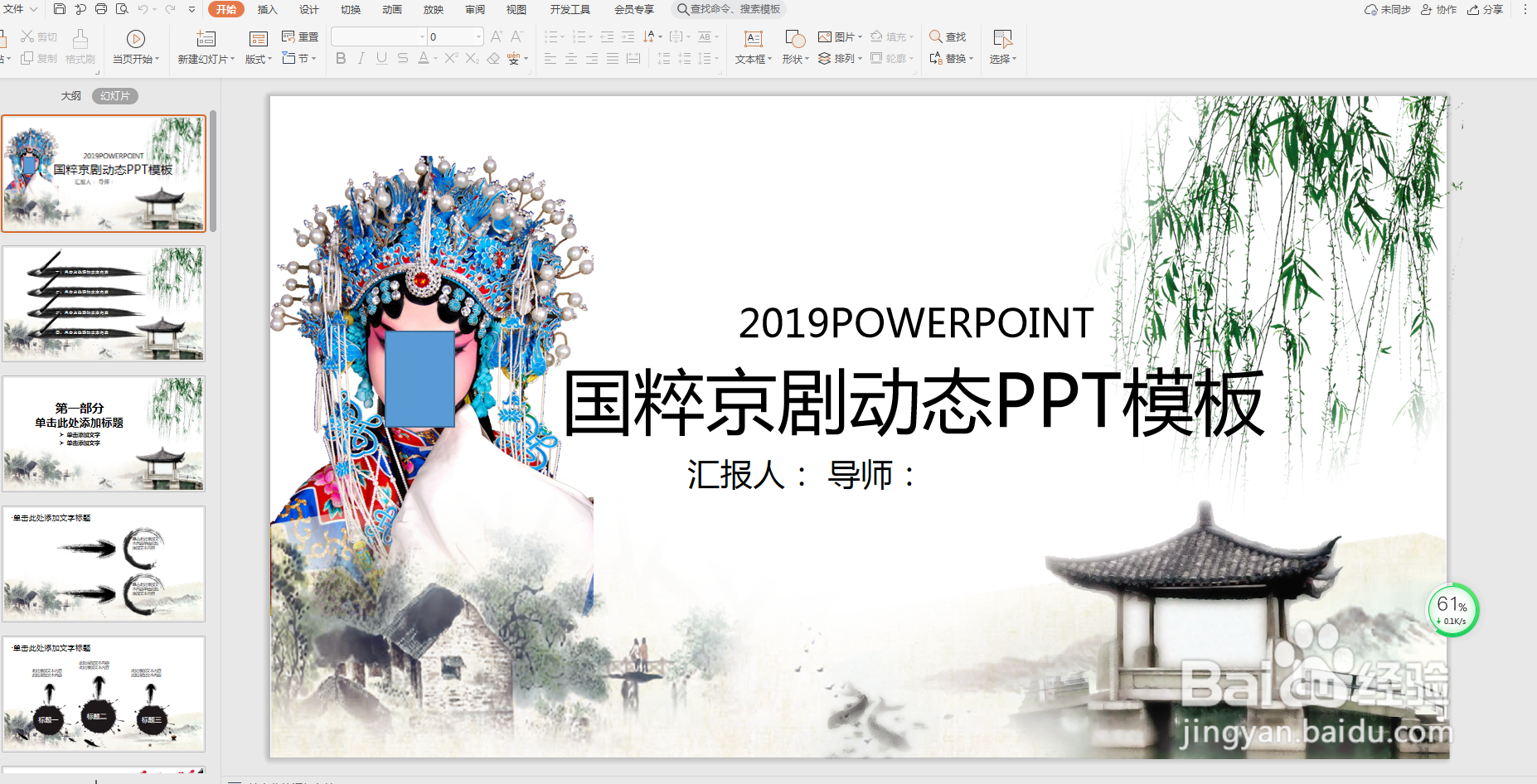Click the Increase Indent icon
Viewport: 1537px width, 784px height.
point(628,36)
